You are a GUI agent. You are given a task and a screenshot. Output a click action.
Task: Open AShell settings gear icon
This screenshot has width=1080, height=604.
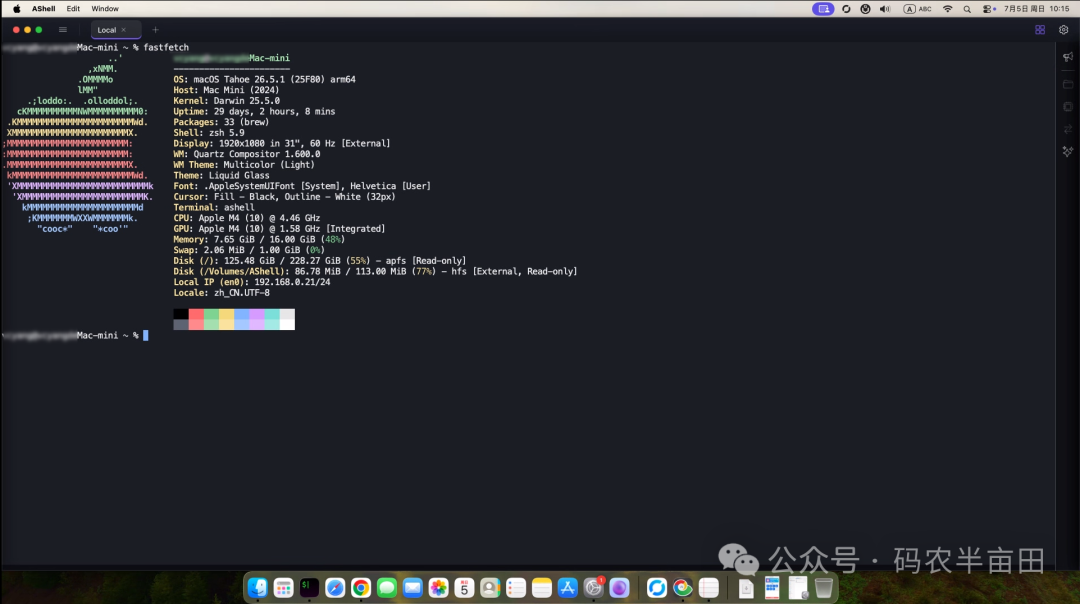1063,30
